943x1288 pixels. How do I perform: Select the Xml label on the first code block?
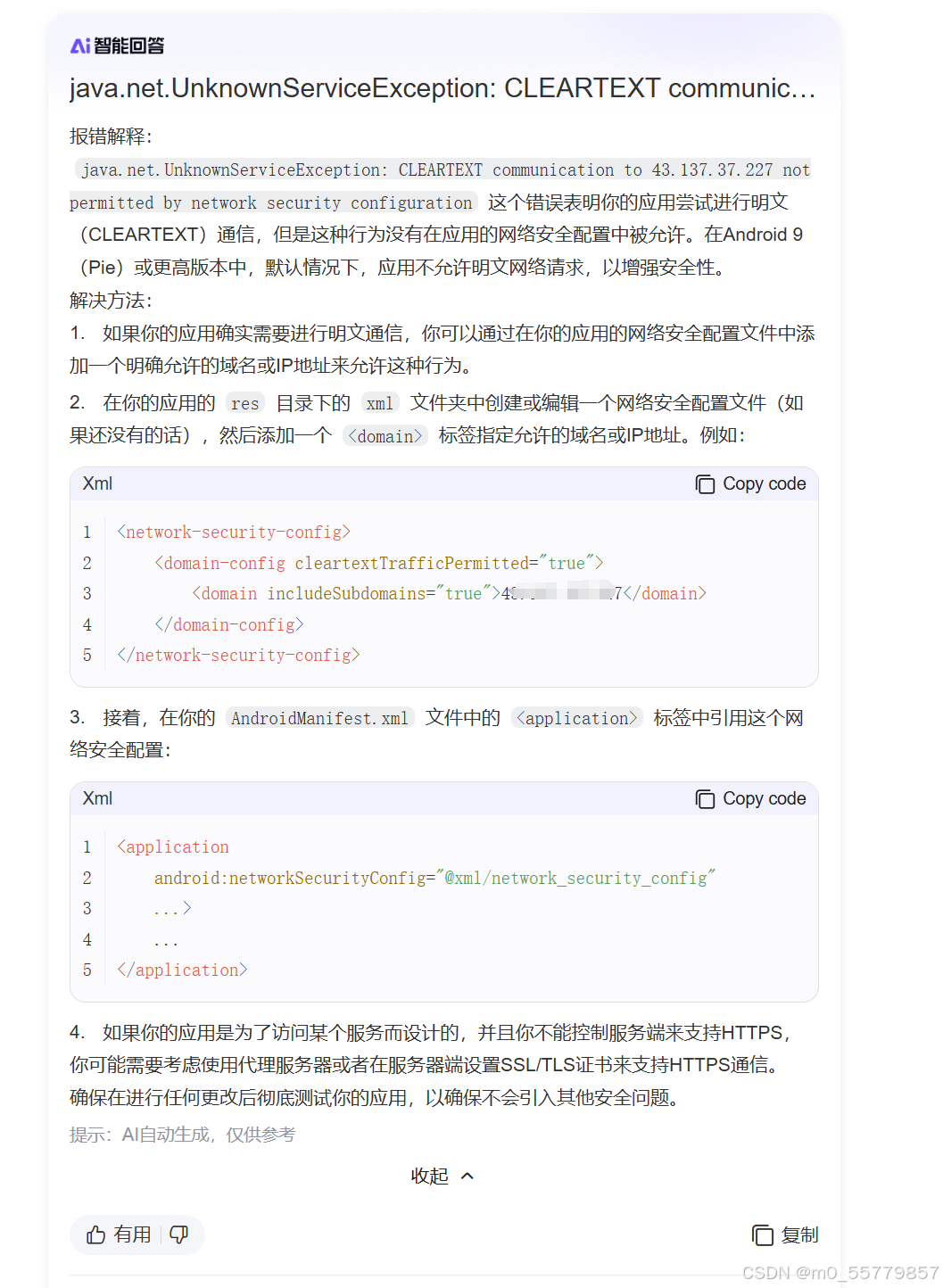tap(96, 483)
